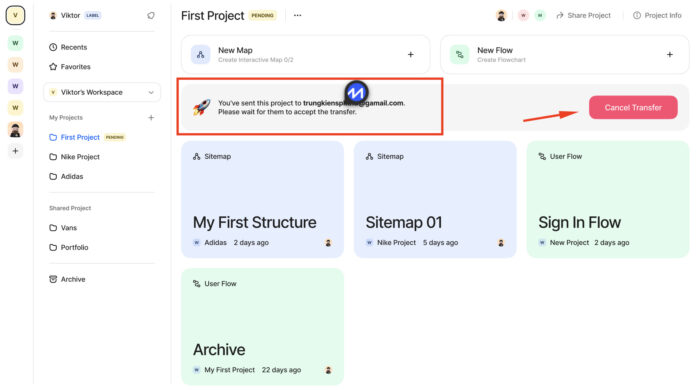Click the icon right of Viktor's name
700x390 pixels.
pos(151,15)
